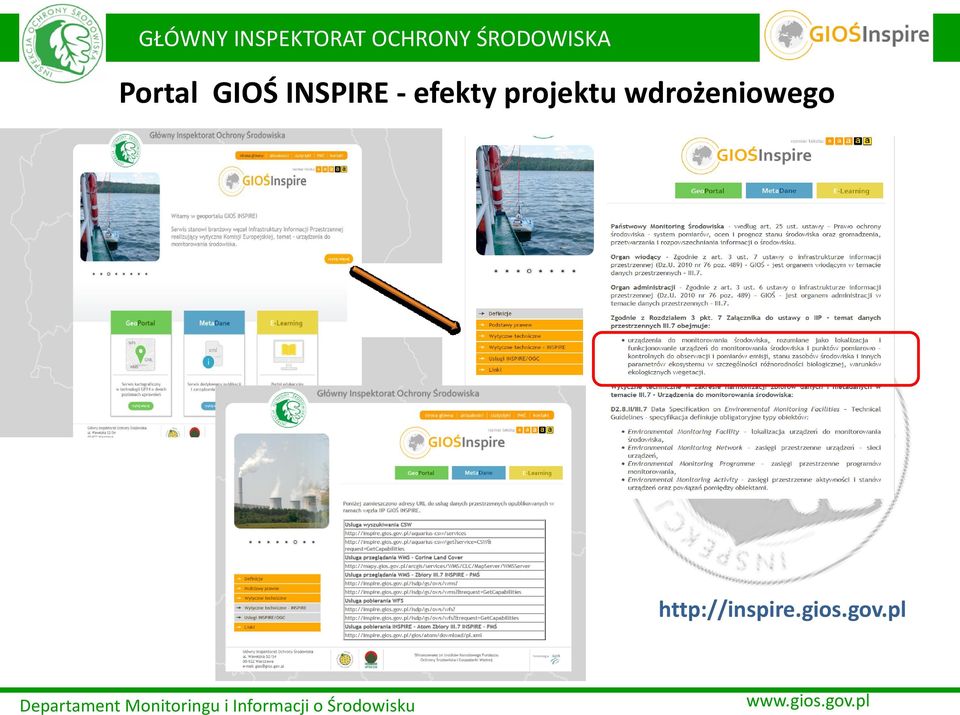Click the oak-leaf logo on the services page screenshot
The width and height of the screenshot is (960, 715).
[x=288, y=409]
